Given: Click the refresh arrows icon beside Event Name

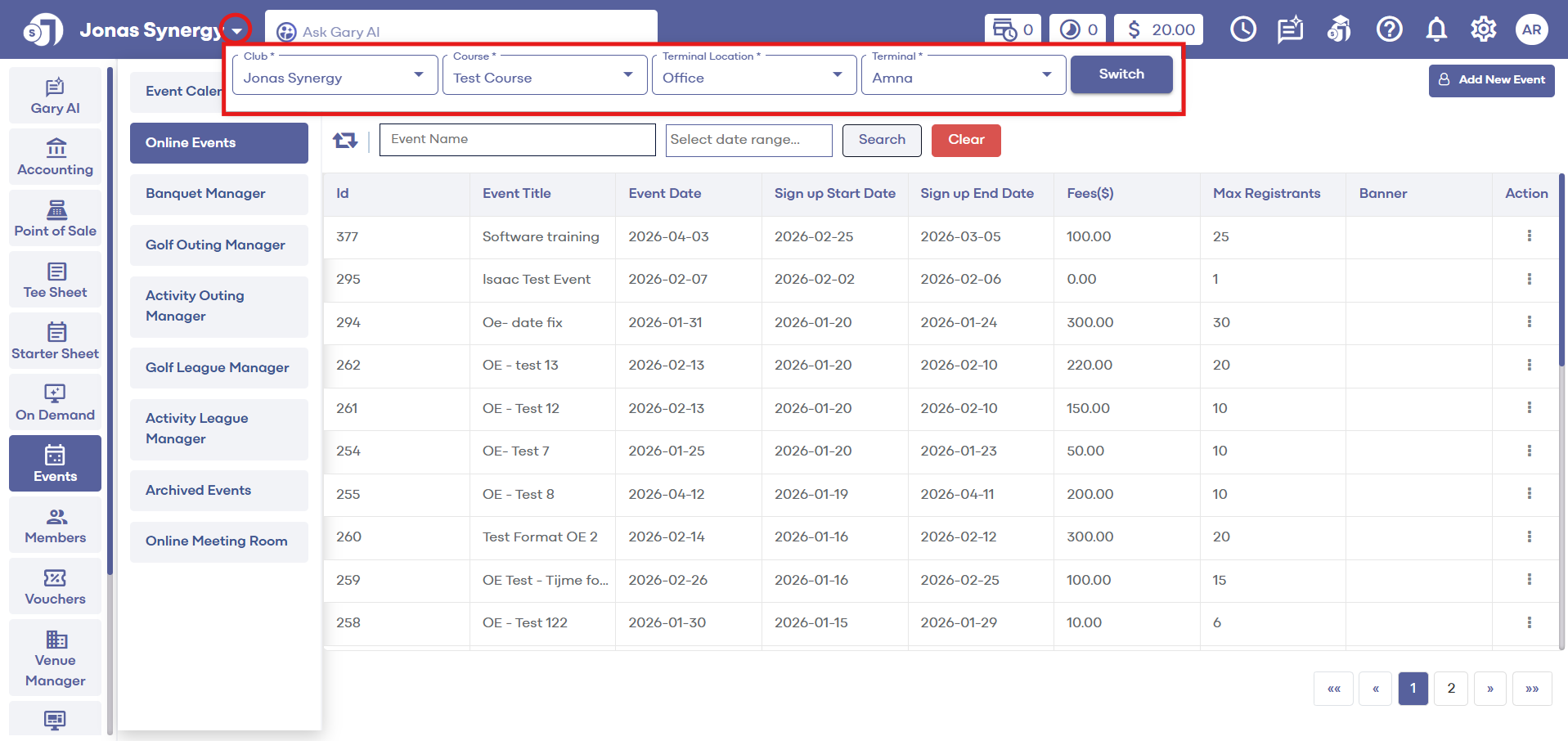Looking at the screenshot, I should [x=345, y=141].
